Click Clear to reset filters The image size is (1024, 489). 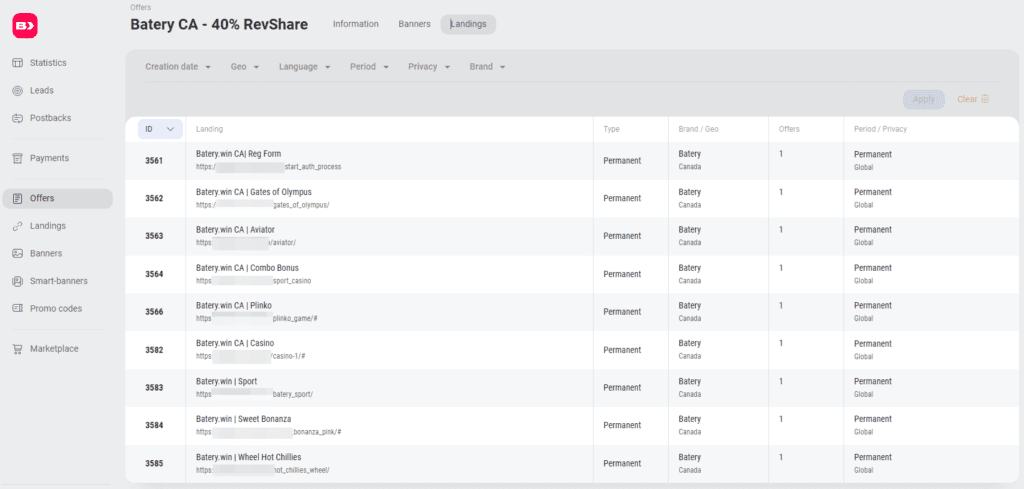(967, 99)
